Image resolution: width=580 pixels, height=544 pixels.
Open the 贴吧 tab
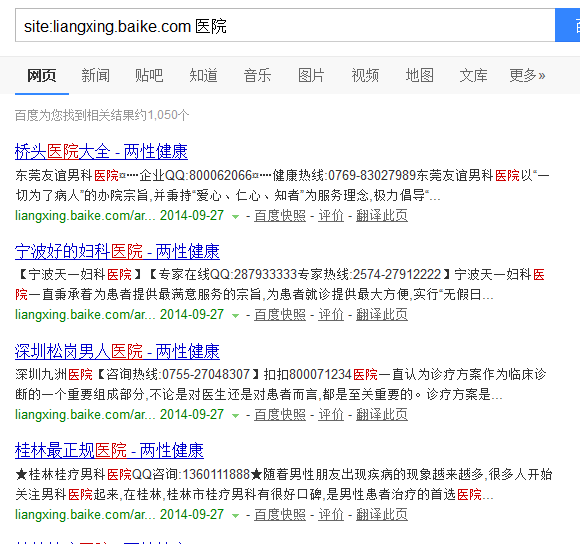pos(149,75)
